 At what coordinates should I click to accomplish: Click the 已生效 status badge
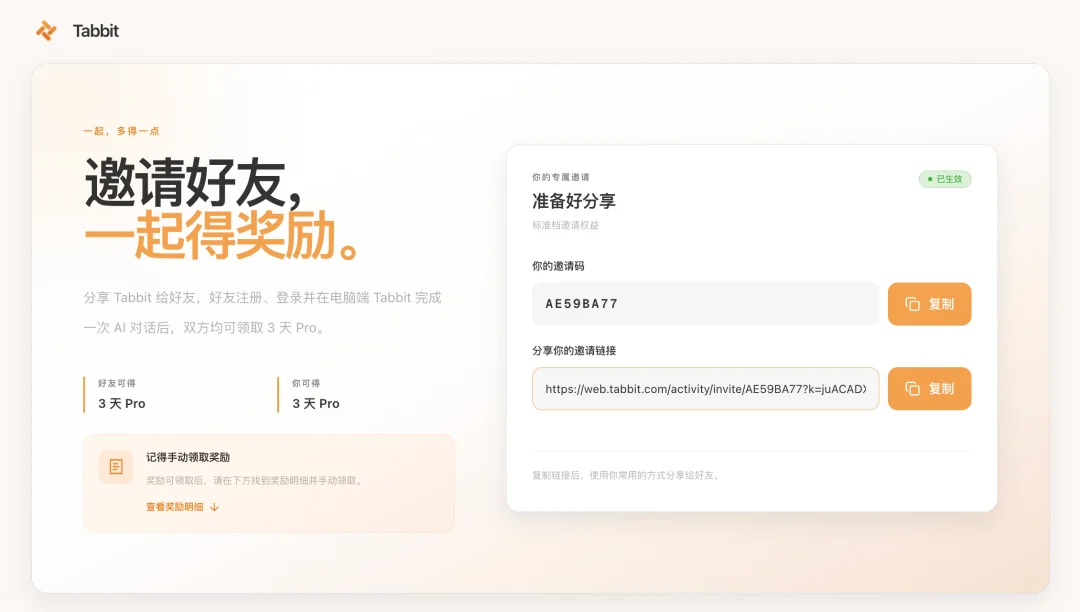pyautogui.click(x=945, y=179)
